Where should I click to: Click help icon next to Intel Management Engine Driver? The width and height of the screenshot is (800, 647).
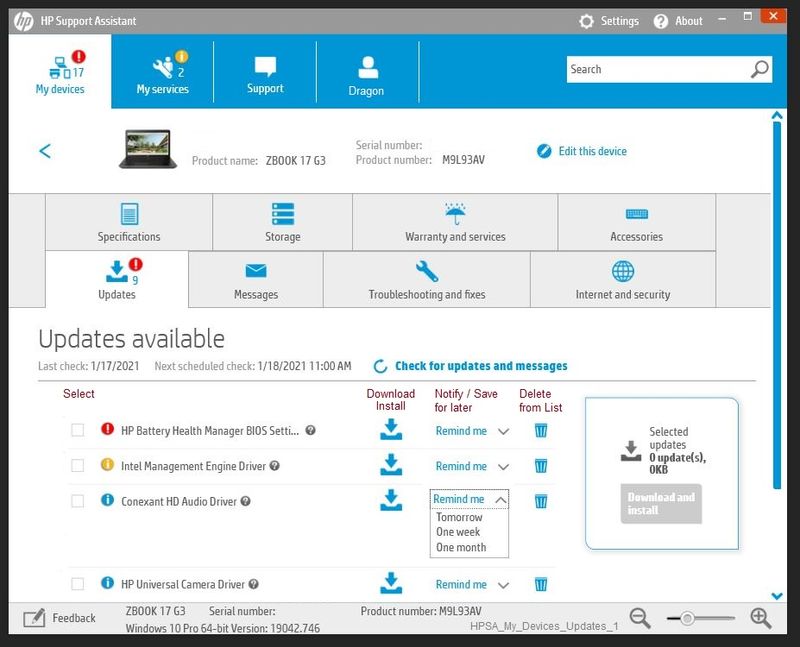click(x=274, y=465)
